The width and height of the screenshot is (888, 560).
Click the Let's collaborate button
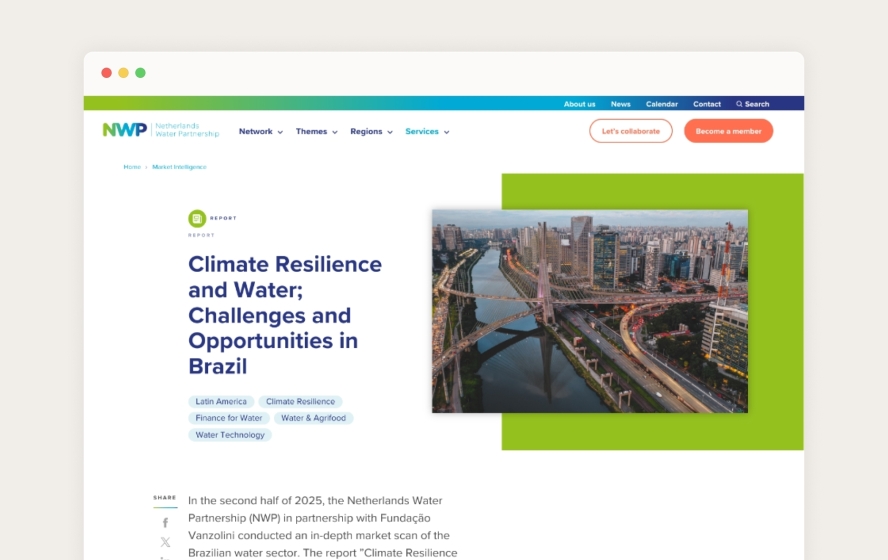pos(630,131)
